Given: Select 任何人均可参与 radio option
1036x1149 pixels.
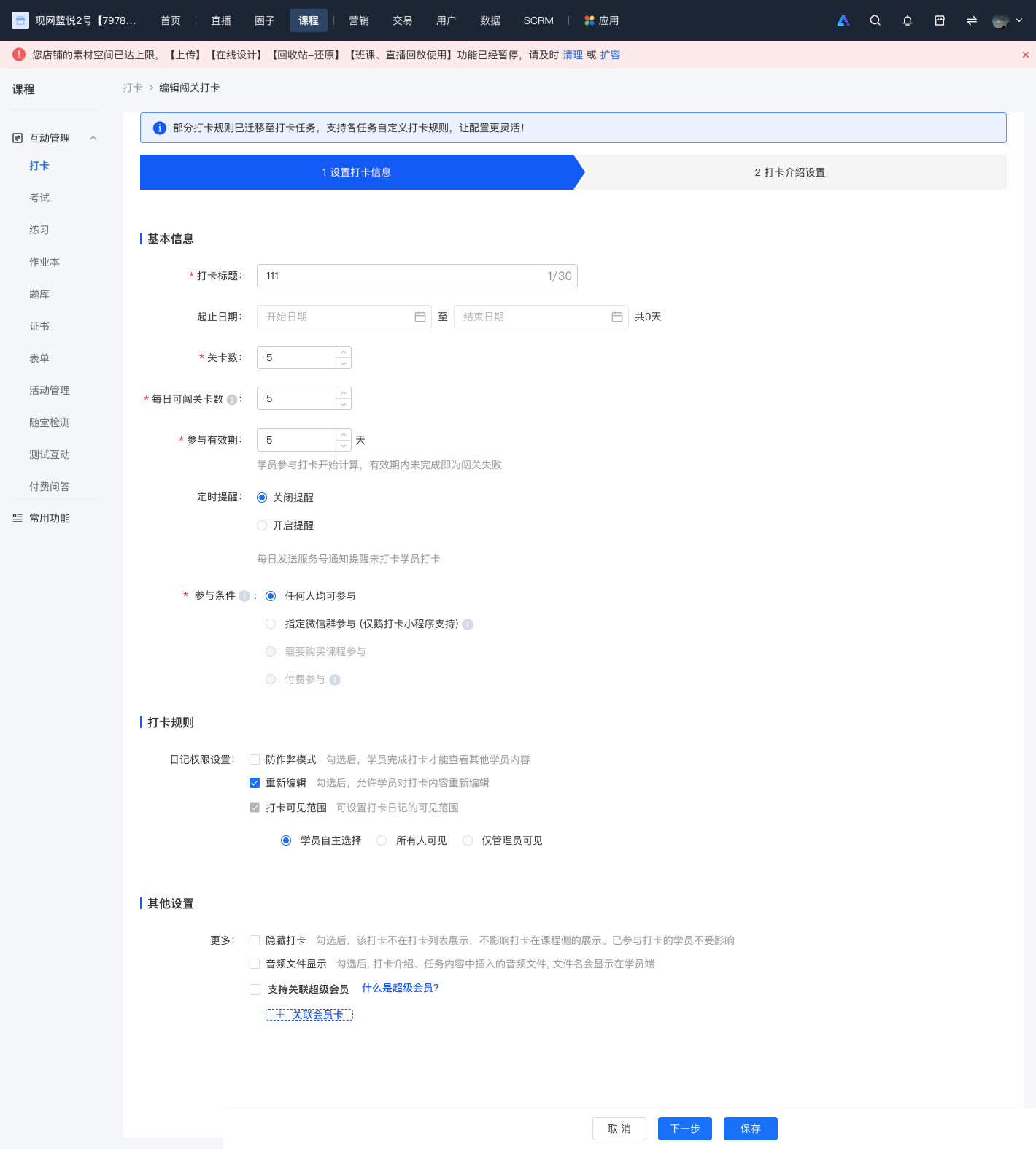Looking at the screenshot, I should click(x=271, y=596).
